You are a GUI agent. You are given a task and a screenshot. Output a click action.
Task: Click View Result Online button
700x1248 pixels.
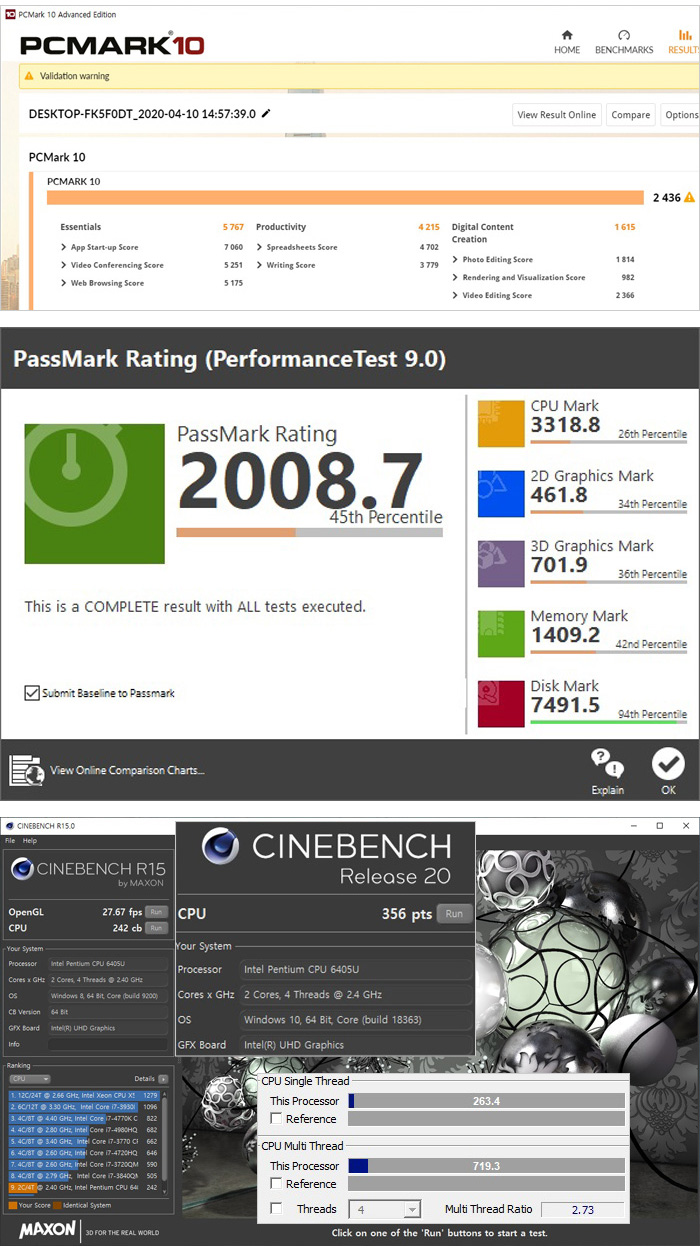[557, 115]
